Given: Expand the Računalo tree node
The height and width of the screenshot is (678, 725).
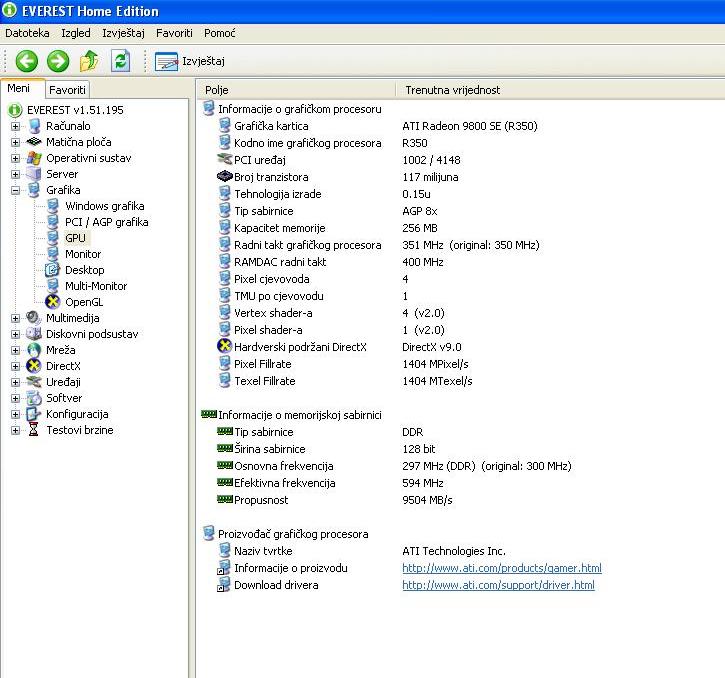Looking at the screenshot, I should 15,126.
